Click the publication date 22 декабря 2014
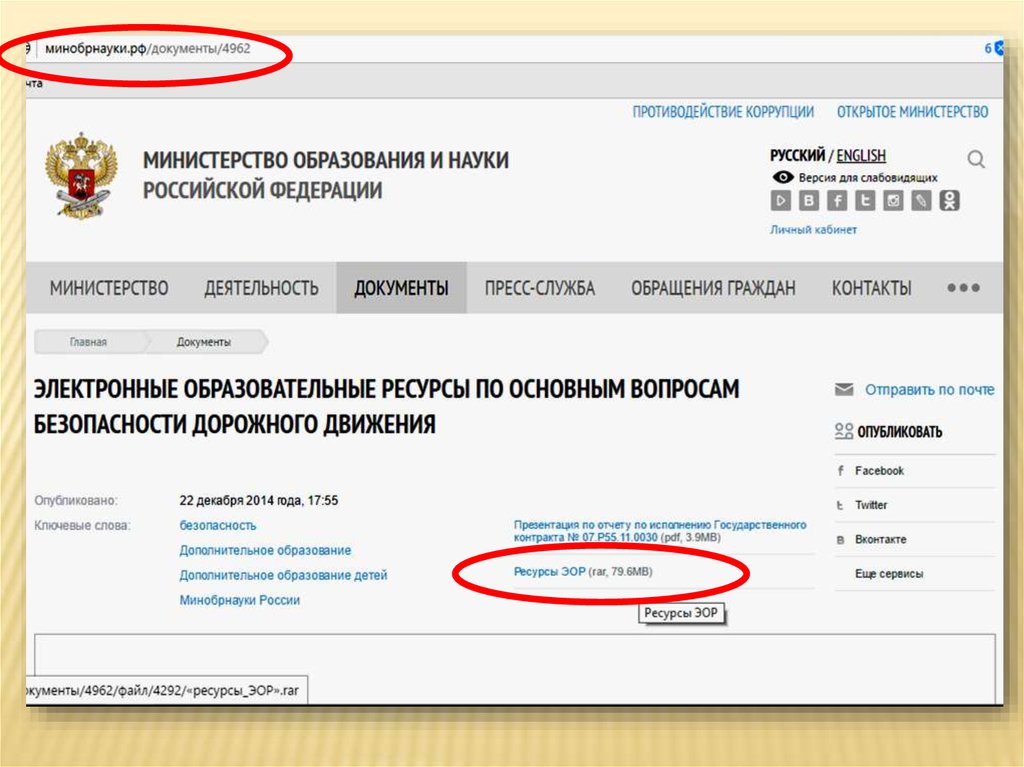Viewport: 1024px width, 767px height. (259, 500)
